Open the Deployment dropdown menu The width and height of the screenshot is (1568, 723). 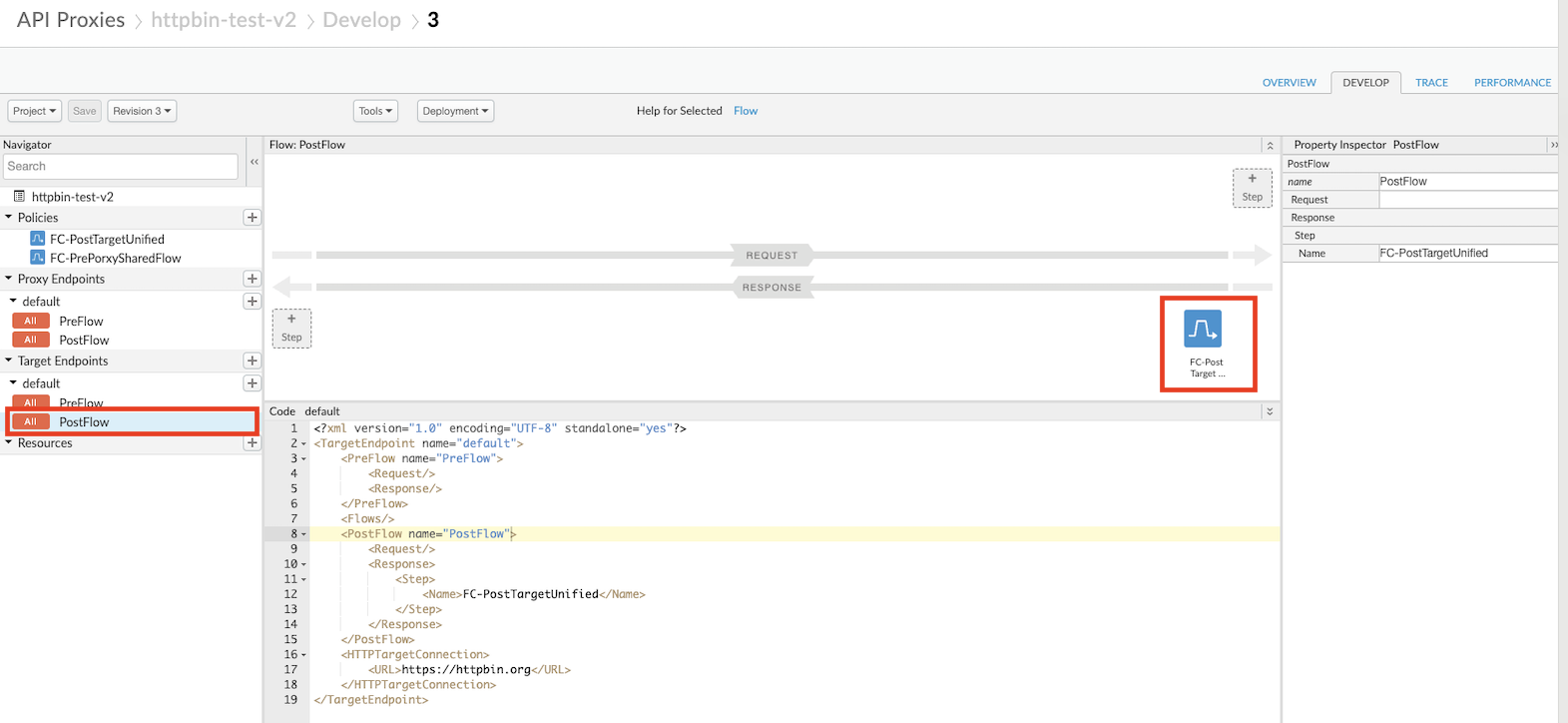pos(455,111)
